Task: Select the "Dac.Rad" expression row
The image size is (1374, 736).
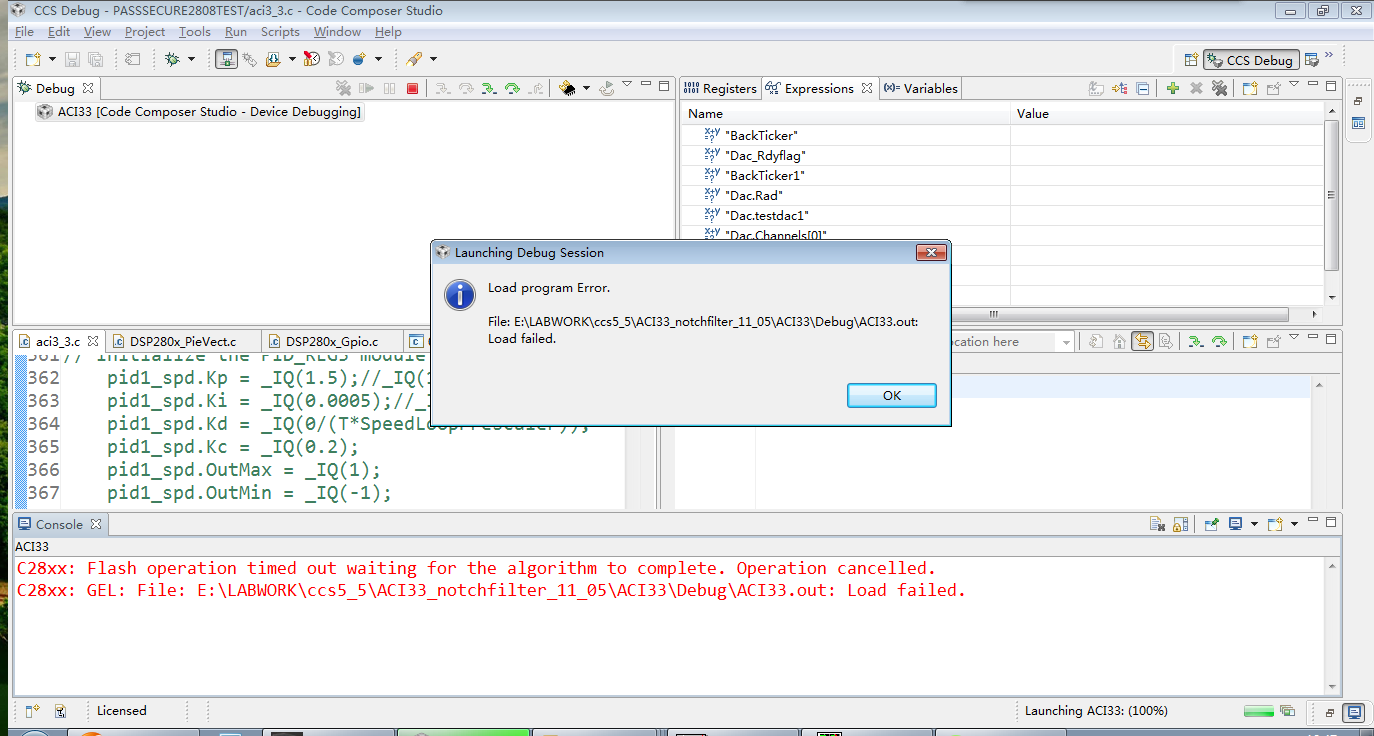Action: click(x=1003, y=195)
